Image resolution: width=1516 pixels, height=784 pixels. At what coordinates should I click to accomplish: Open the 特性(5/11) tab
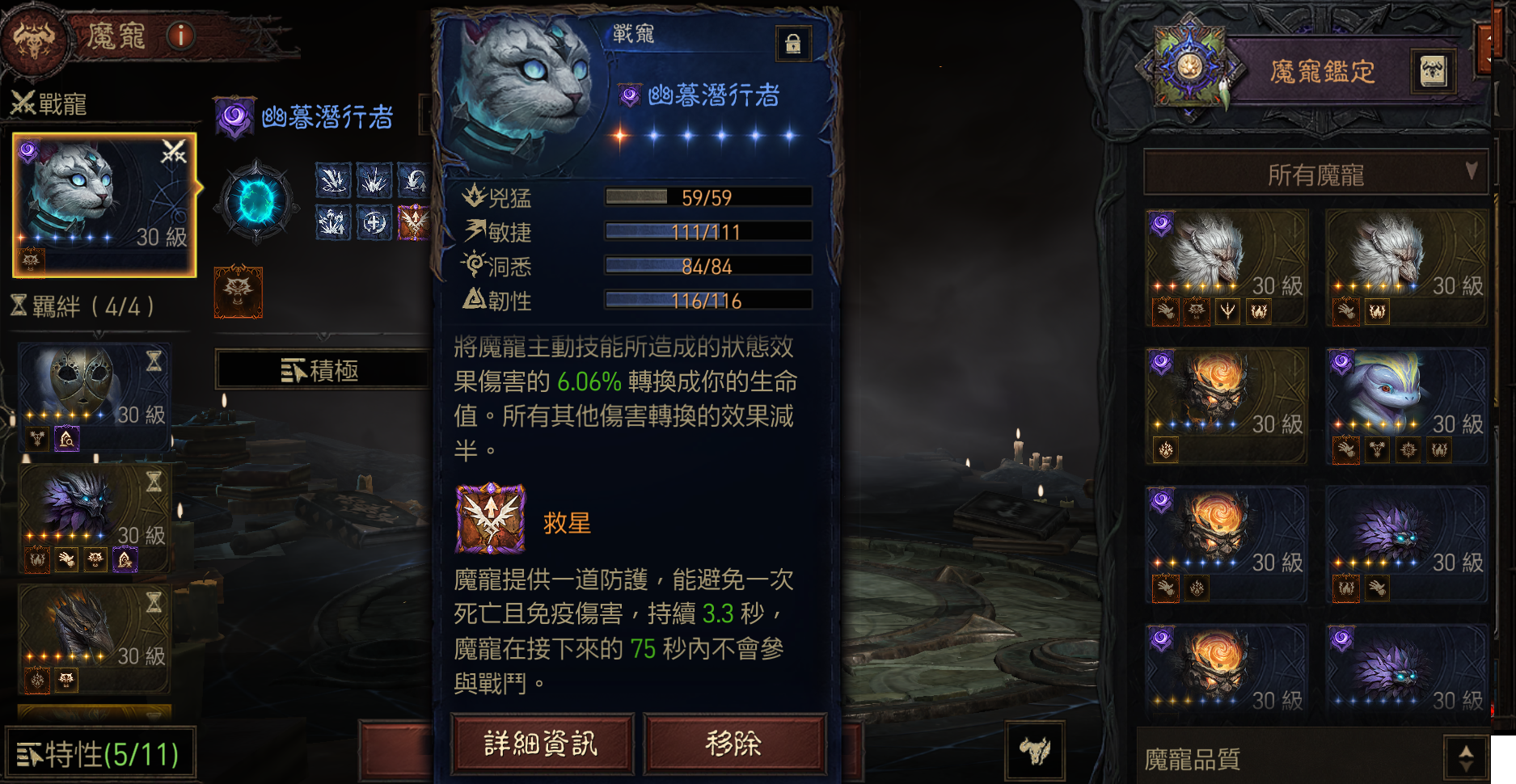[99, 754]
